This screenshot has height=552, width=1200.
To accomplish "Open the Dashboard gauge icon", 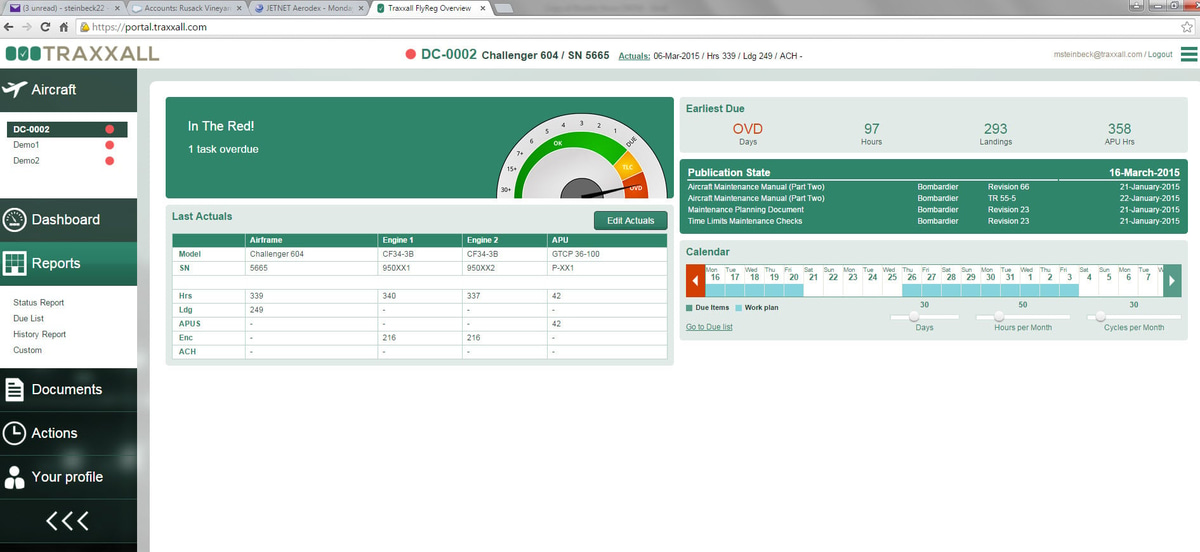I will pyautogui.click(x=15, y=220).
